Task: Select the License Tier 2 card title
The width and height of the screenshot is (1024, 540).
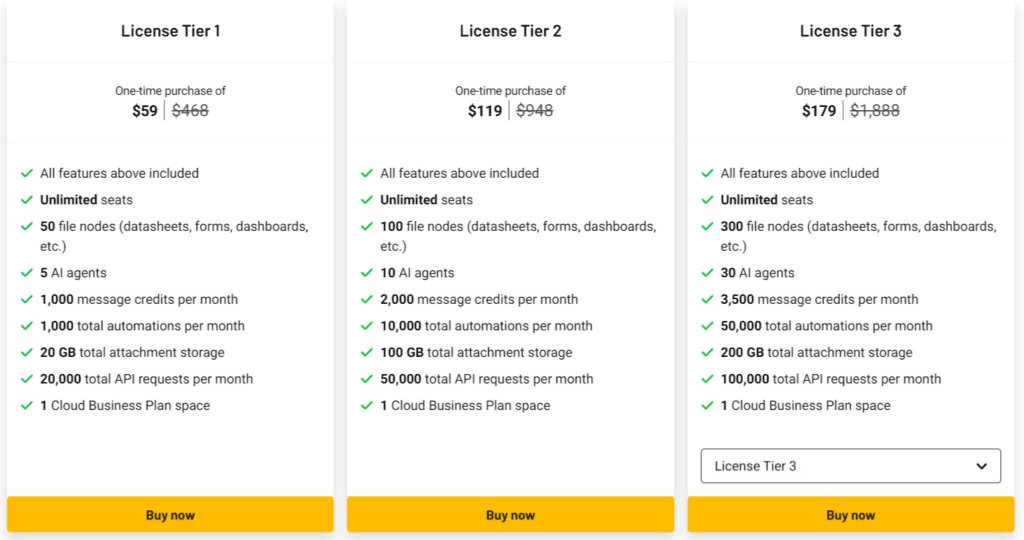Action: [x=510, y=31]
